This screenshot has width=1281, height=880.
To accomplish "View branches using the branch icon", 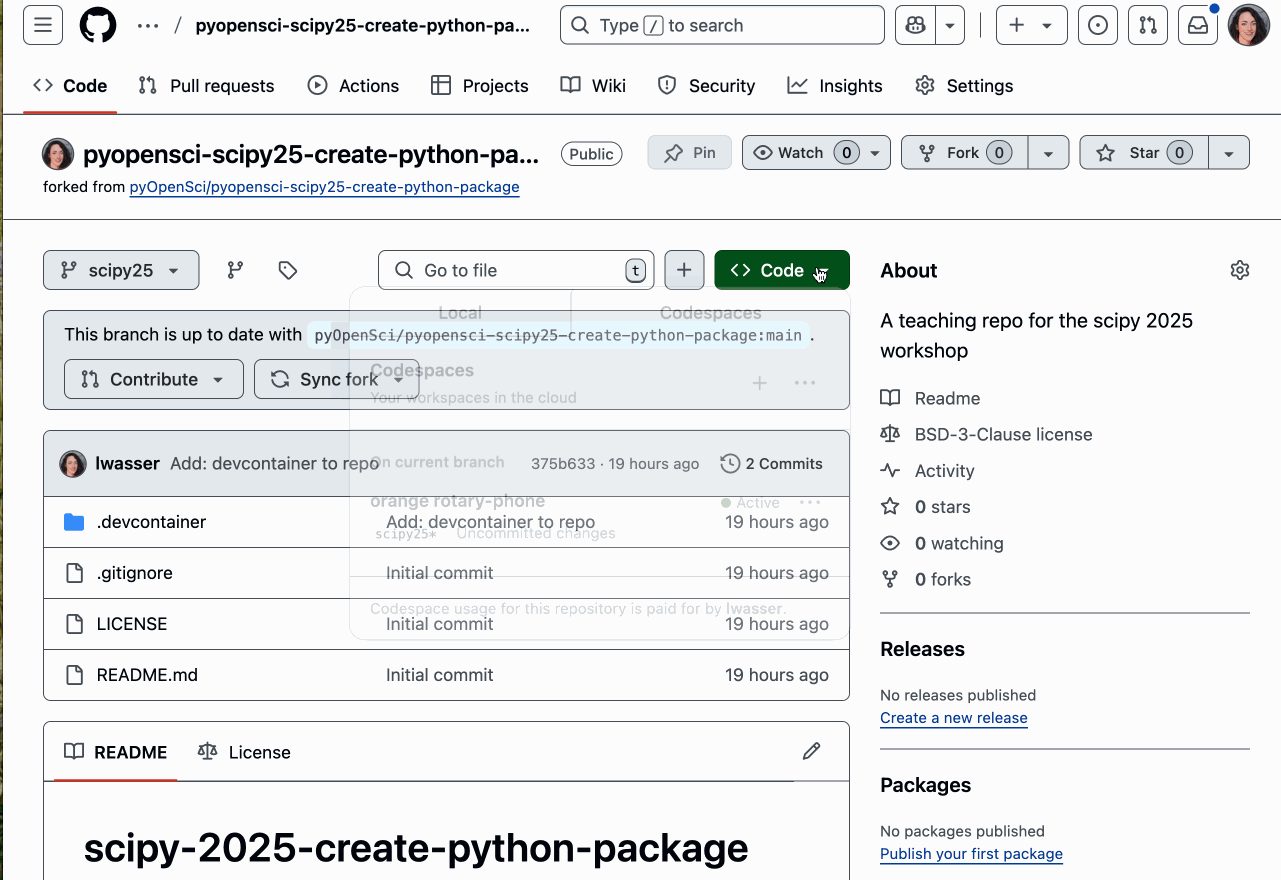I will [235, 270].
